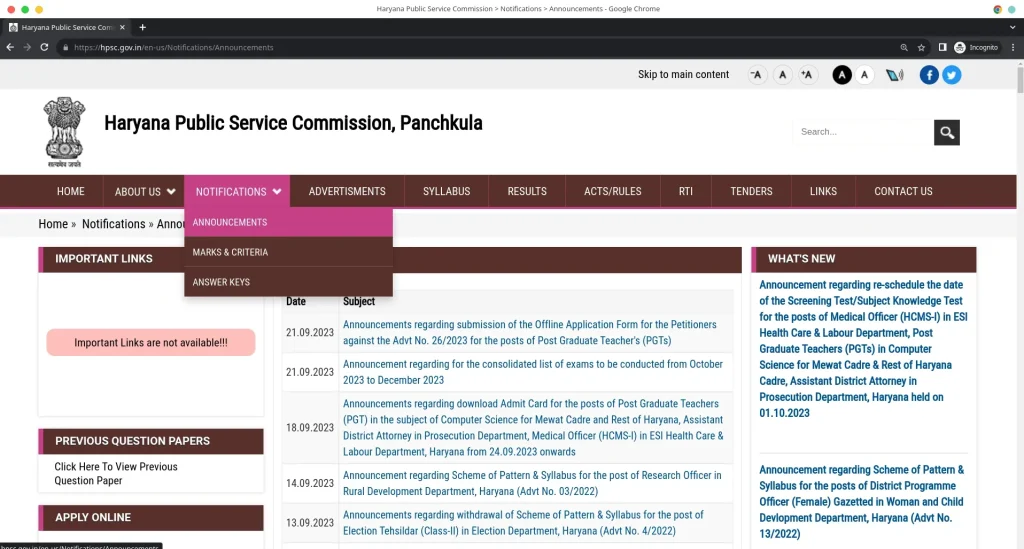This screenshot has width=1024, height=549.
Task: Click the browser forward arrow
Action: pos(27,47)
